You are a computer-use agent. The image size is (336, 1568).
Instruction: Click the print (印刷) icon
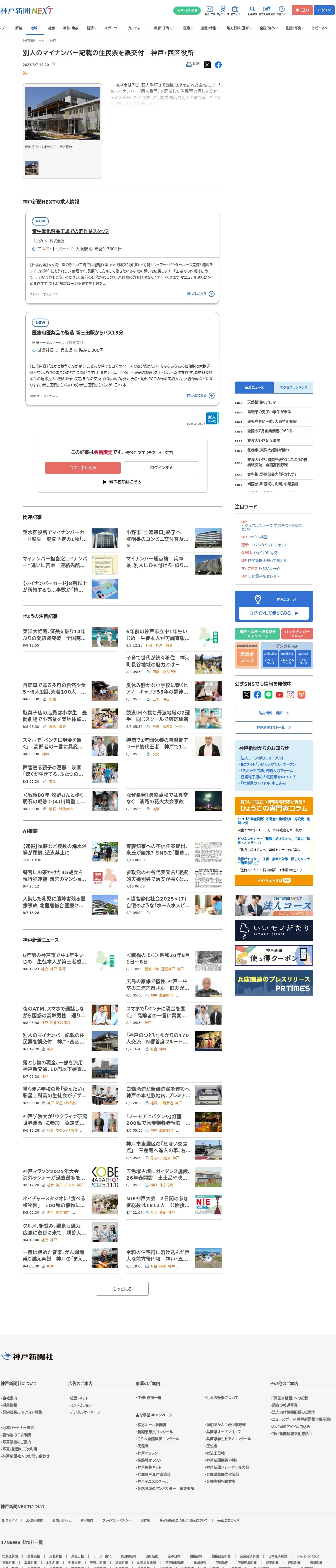point(189,65)
